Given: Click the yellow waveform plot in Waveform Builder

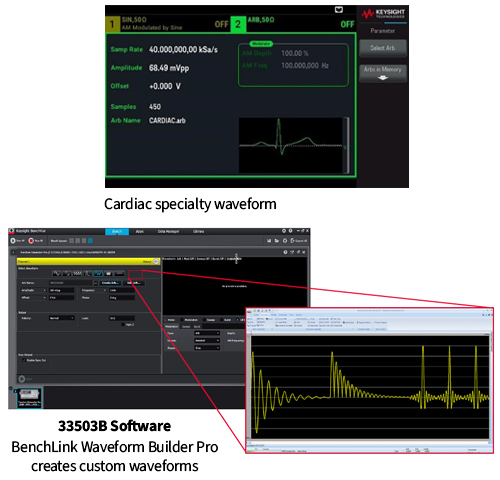Looking at the screenshot, I should (x=370, y=387).
